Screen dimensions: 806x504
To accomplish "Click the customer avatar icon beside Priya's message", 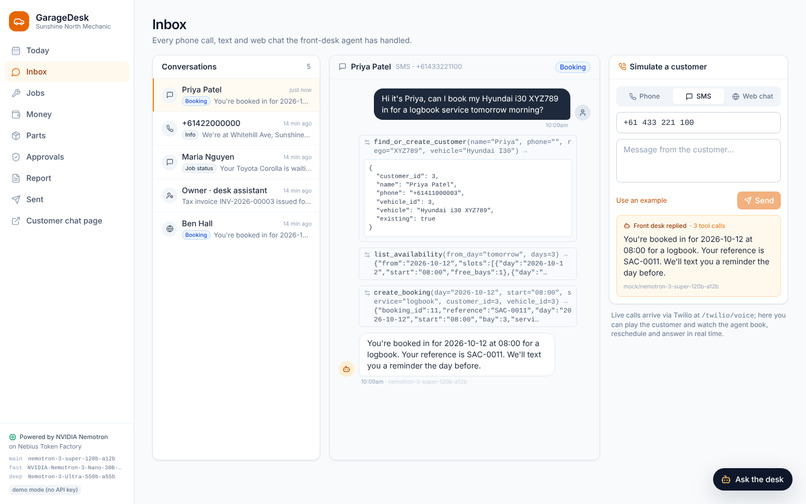I will [x=582, y=113].
